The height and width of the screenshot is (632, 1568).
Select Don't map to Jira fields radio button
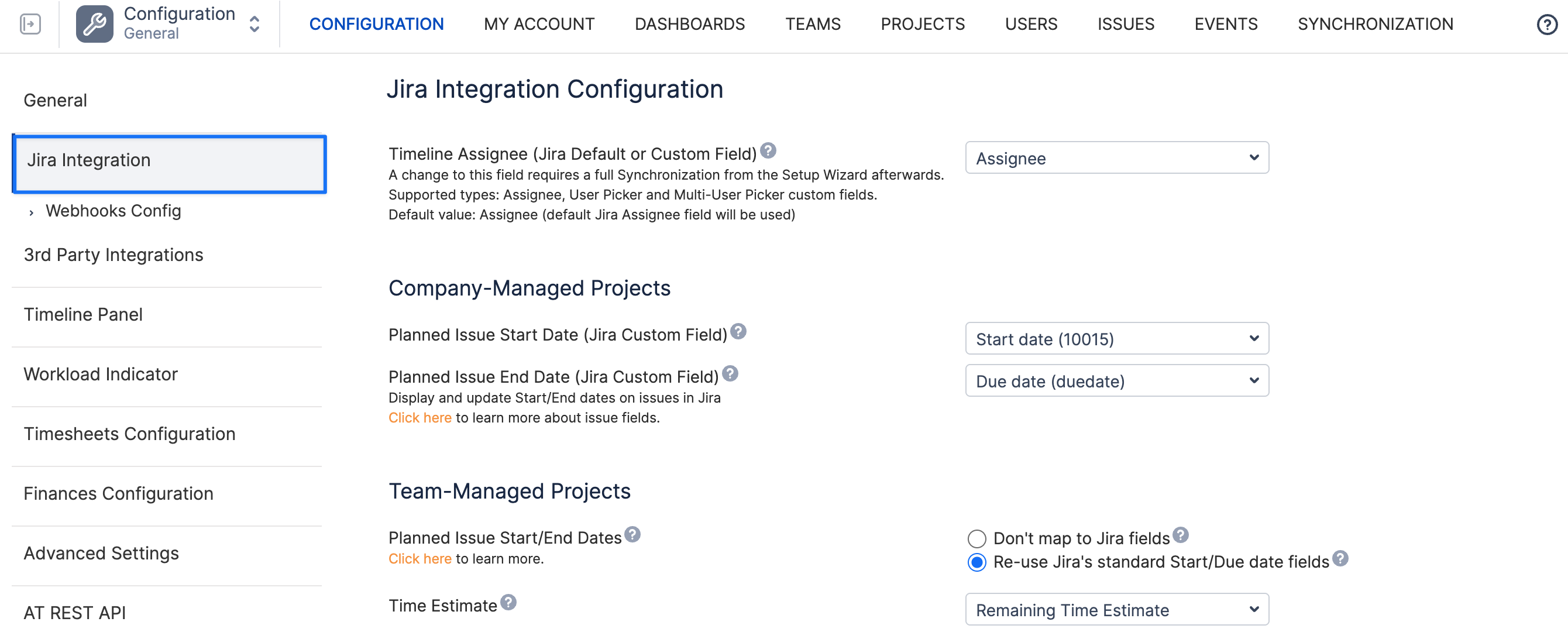(976, 539)
